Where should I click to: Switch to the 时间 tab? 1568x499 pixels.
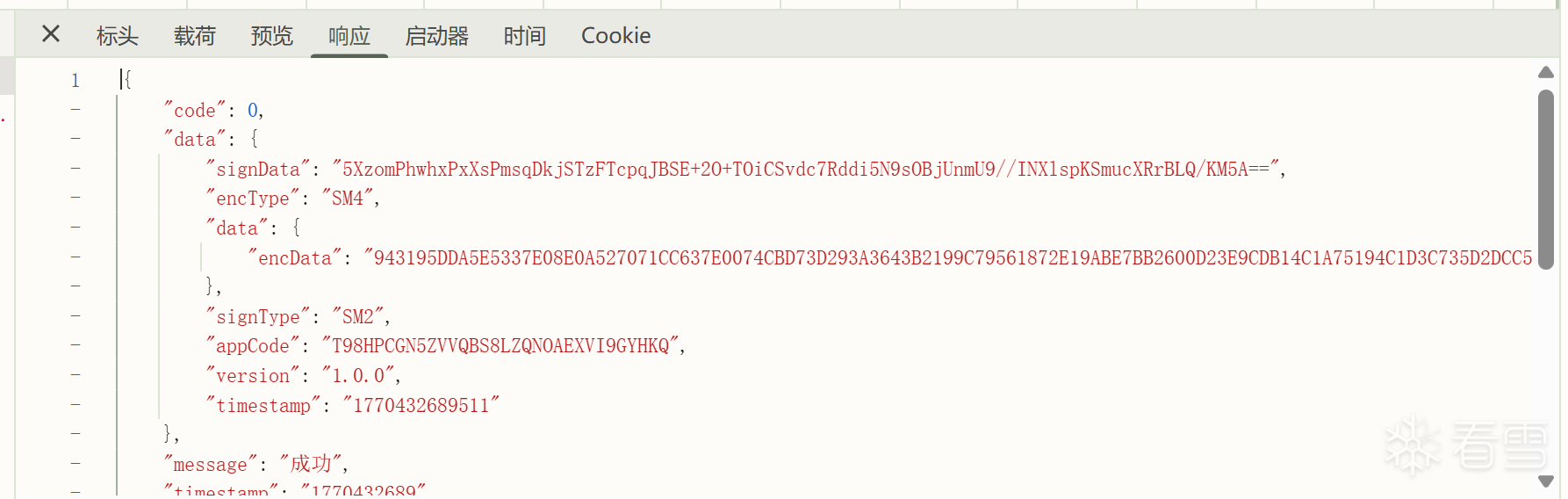[x=525, y=36]
